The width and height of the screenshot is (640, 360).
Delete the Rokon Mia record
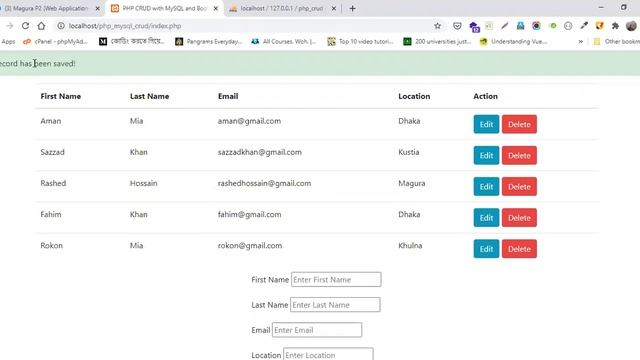coord(519,249)
